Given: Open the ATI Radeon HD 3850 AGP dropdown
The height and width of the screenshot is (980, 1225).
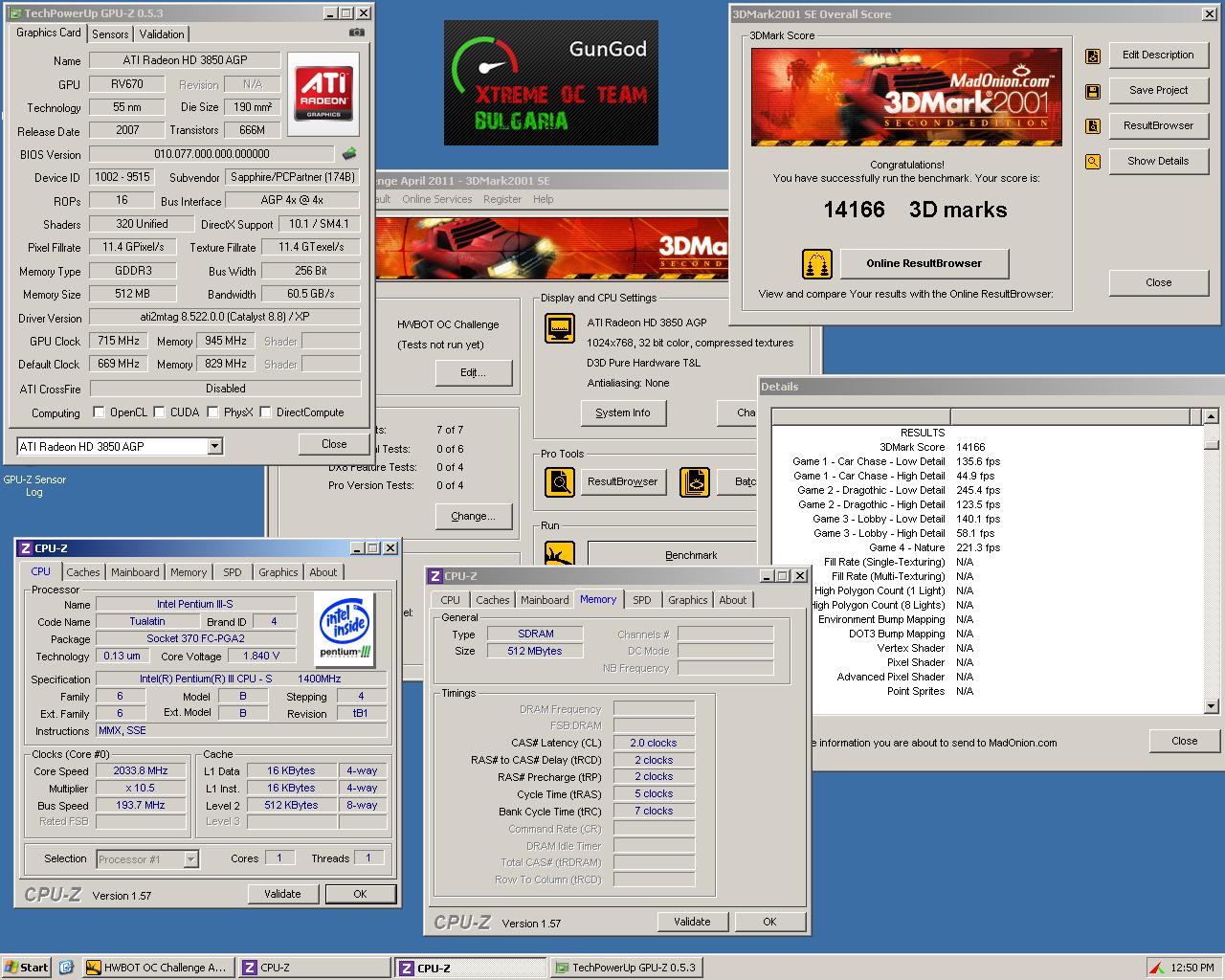Looking at the screenshot, I should coord(214,446).
